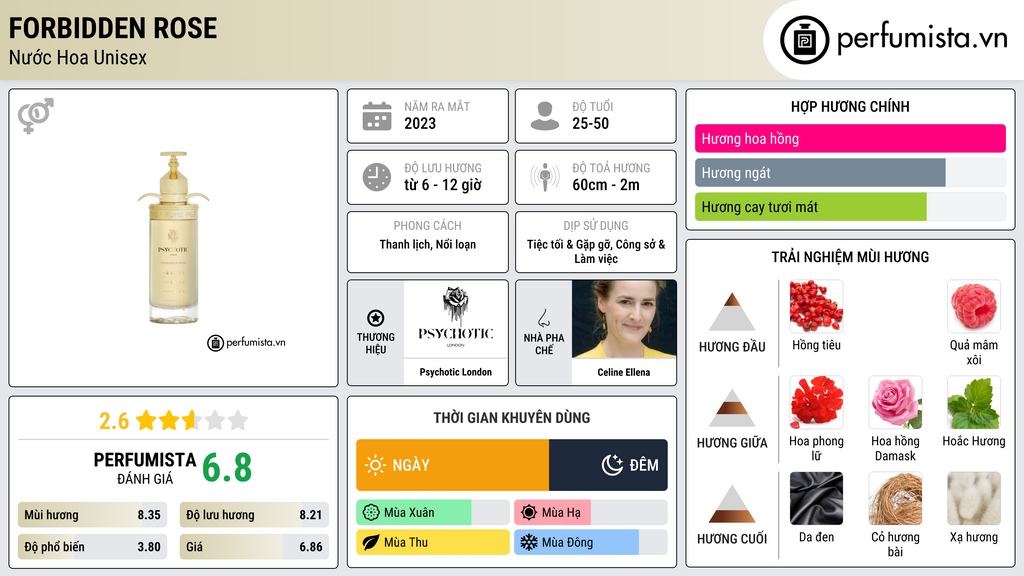Click the Celine Ellena name link
The height and width of the screenshot is (576, 1024).
coord(624,372)
